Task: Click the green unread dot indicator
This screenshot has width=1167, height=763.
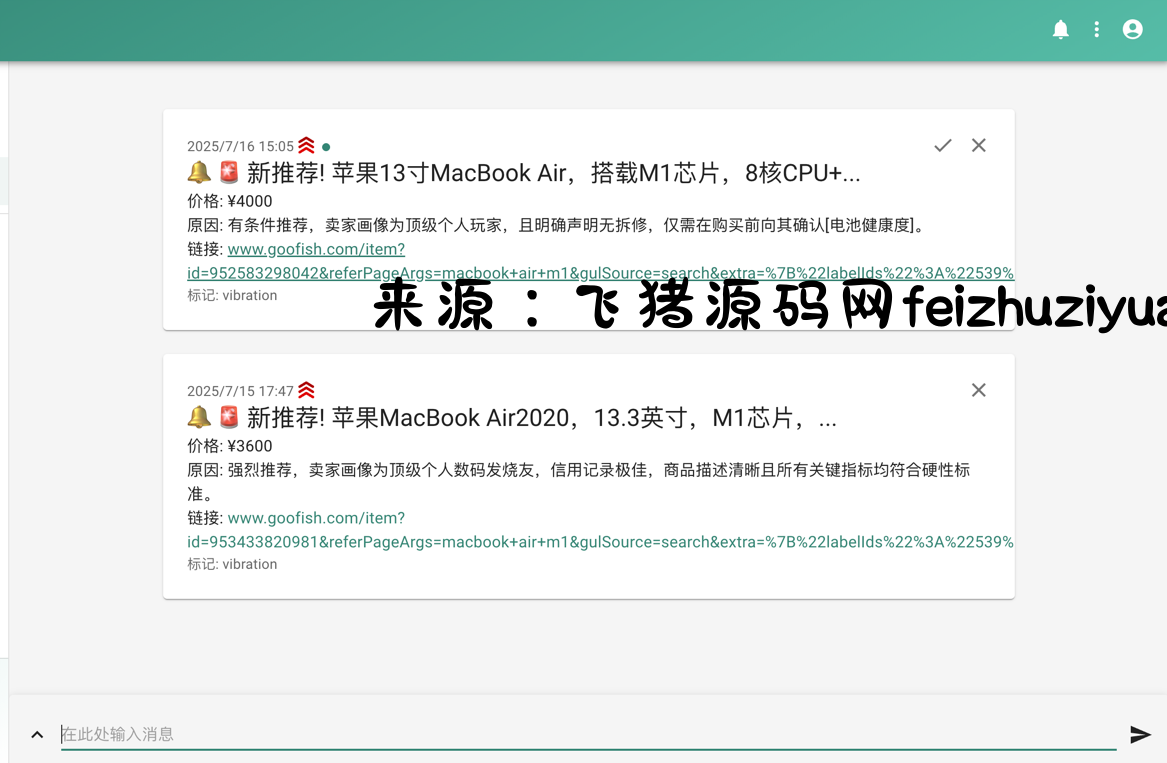Action: [x=326, y=147]
